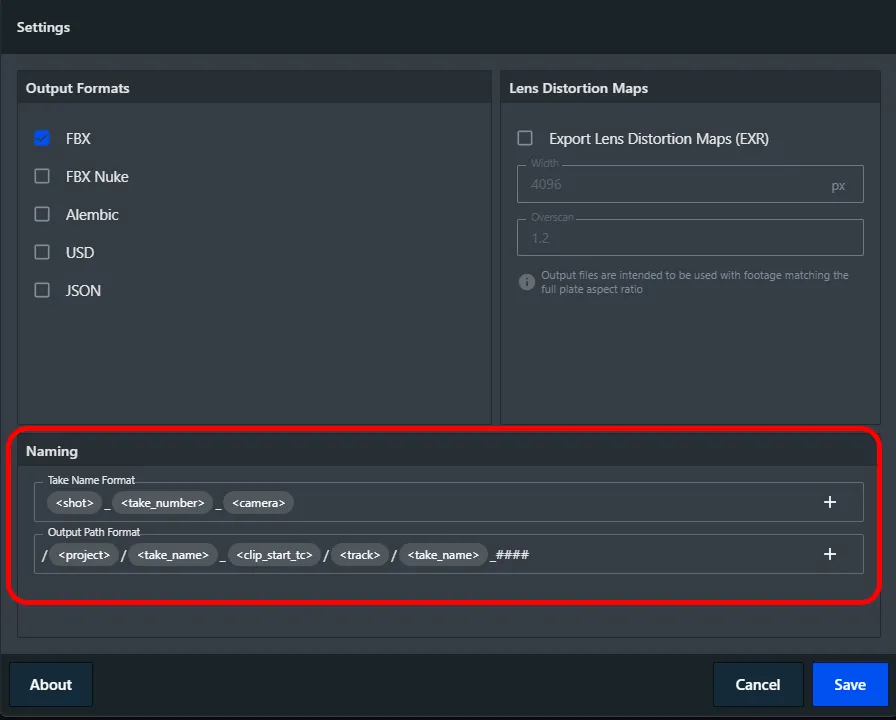
Task: Select the <take_name> token before _####
Action: pyautogui.click(x=443, y=555)
